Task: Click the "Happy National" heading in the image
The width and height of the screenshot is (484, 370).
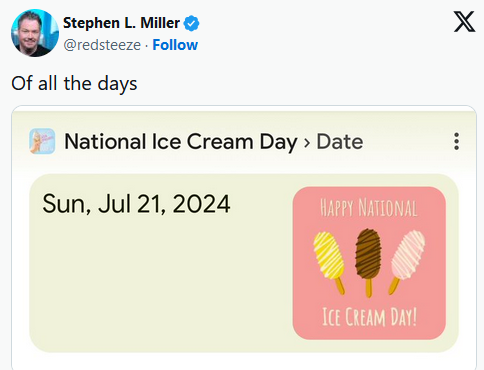Action: click(369, 208)
